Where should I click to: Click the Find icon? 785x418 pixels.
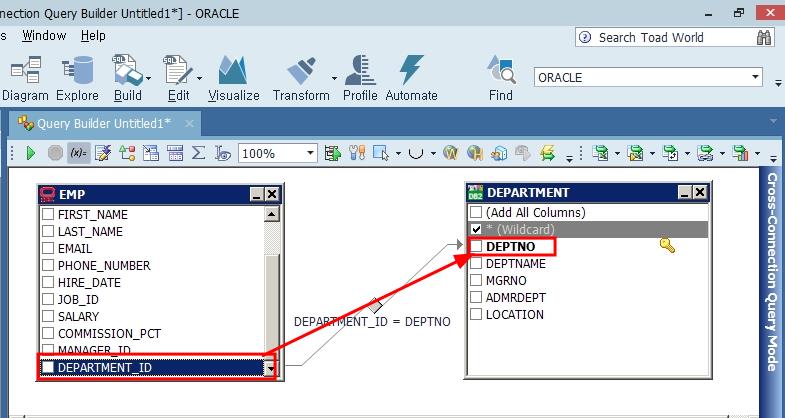(501, 76)
